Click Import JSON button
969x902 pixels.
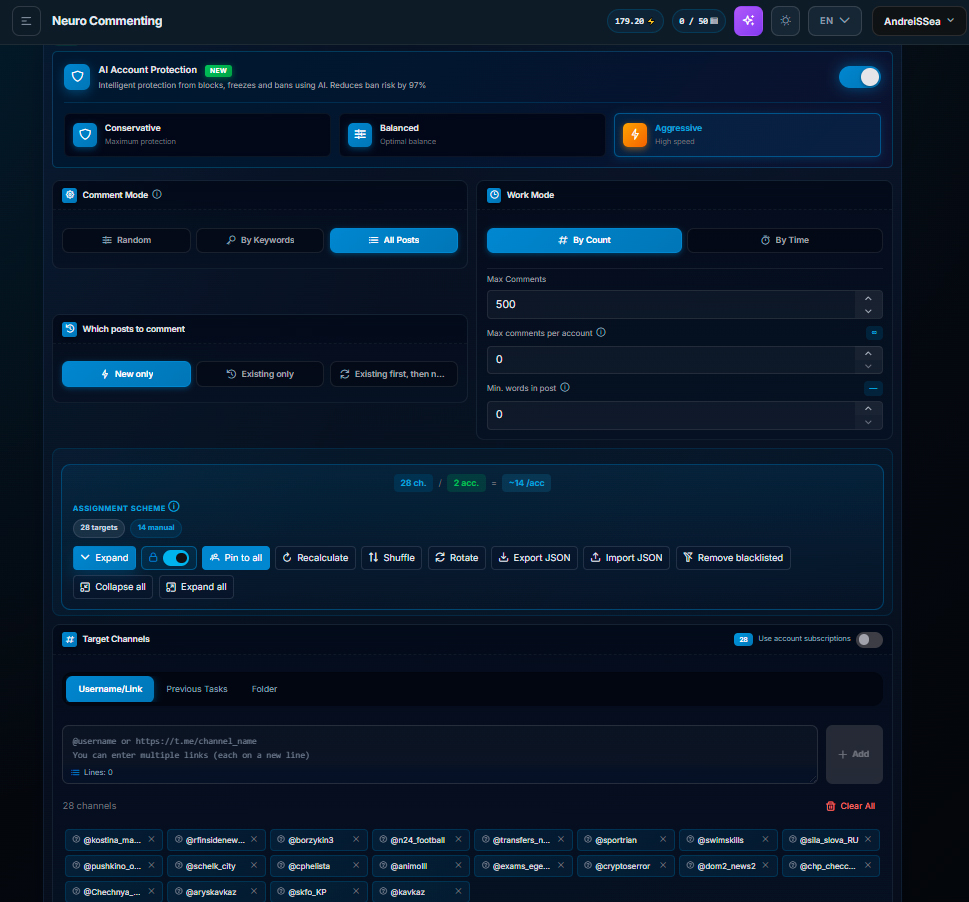pos(626,558)
